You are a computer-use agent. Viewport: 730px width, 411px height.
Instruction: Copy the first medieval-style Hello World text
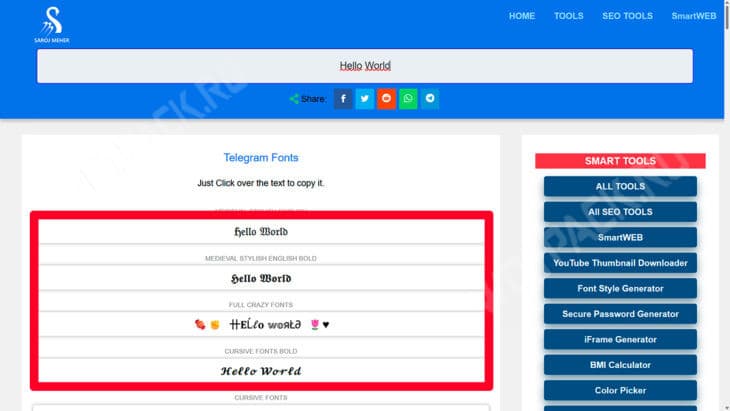click(x=261, y=232)
